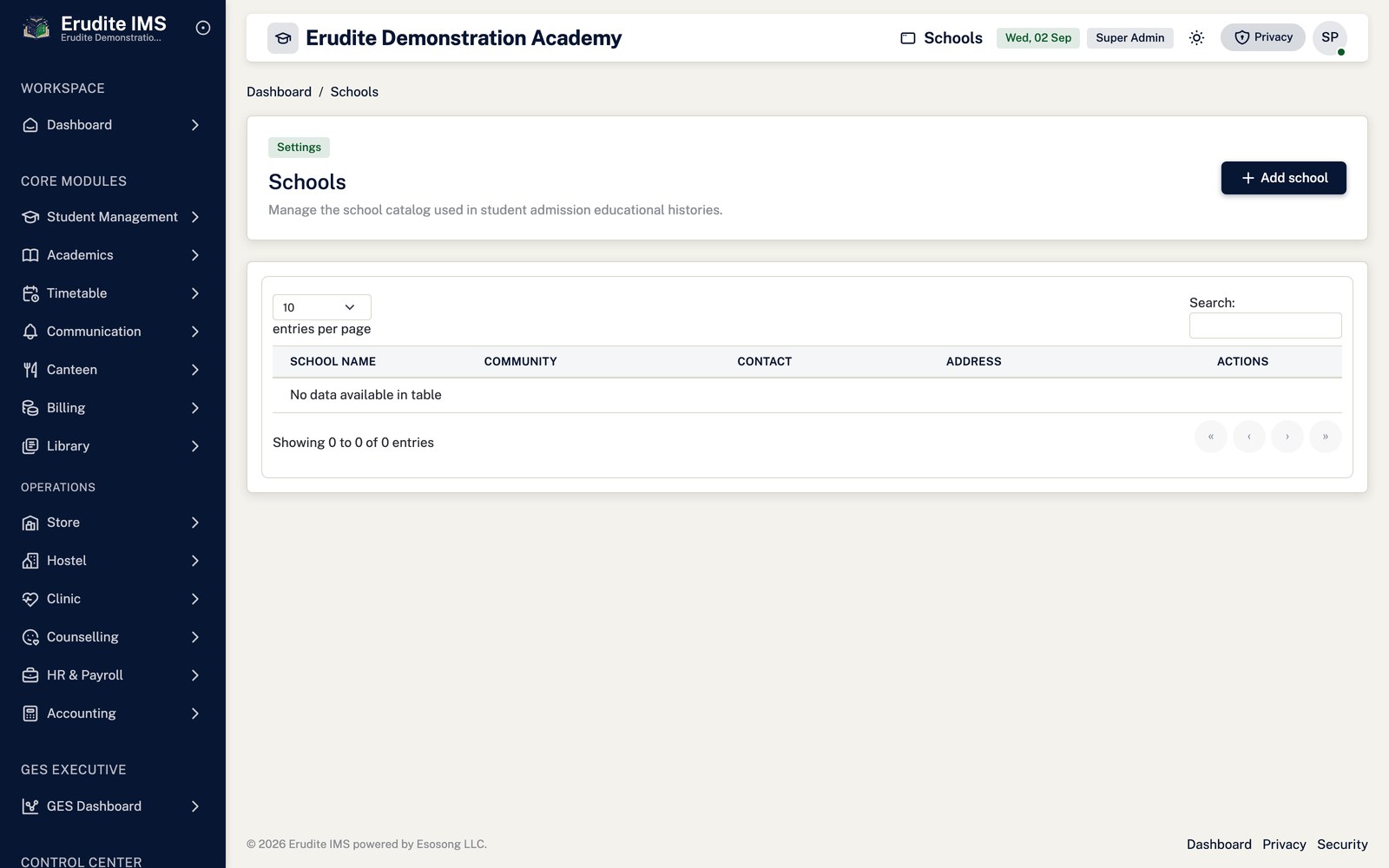Click the Hostel building icon
The height and width of the screenshot is (868, 1389).
point(30,561)
